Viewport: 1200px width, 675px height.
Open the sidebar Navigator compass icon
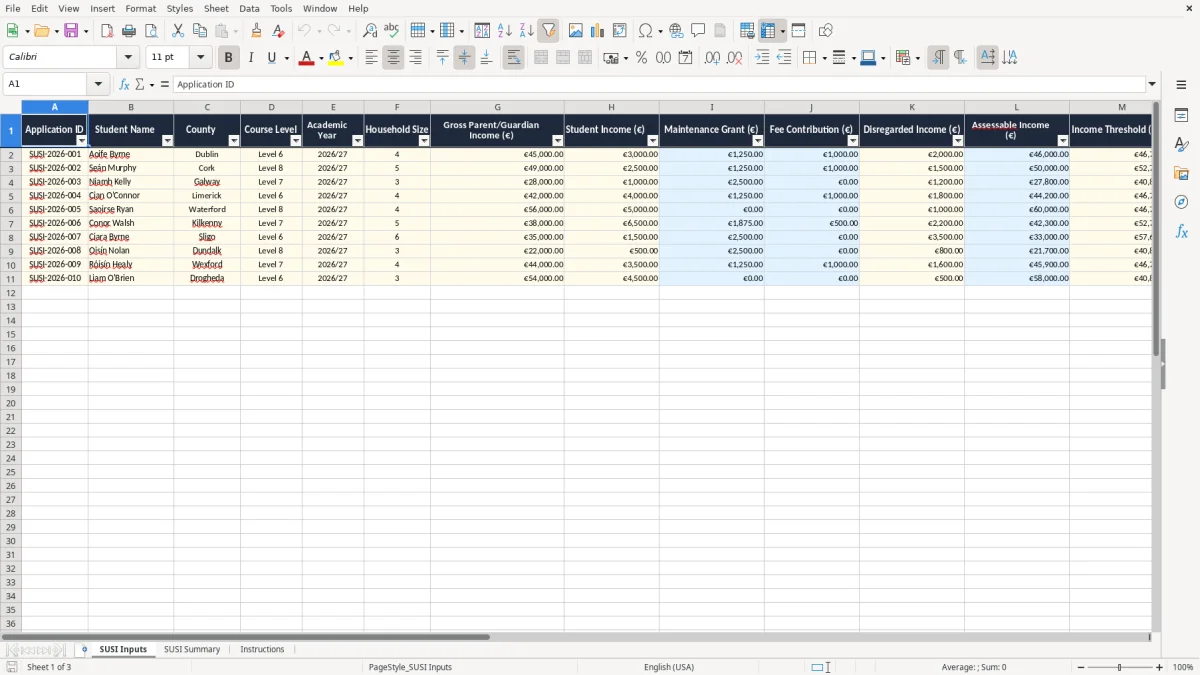[x=1181, y=202]
